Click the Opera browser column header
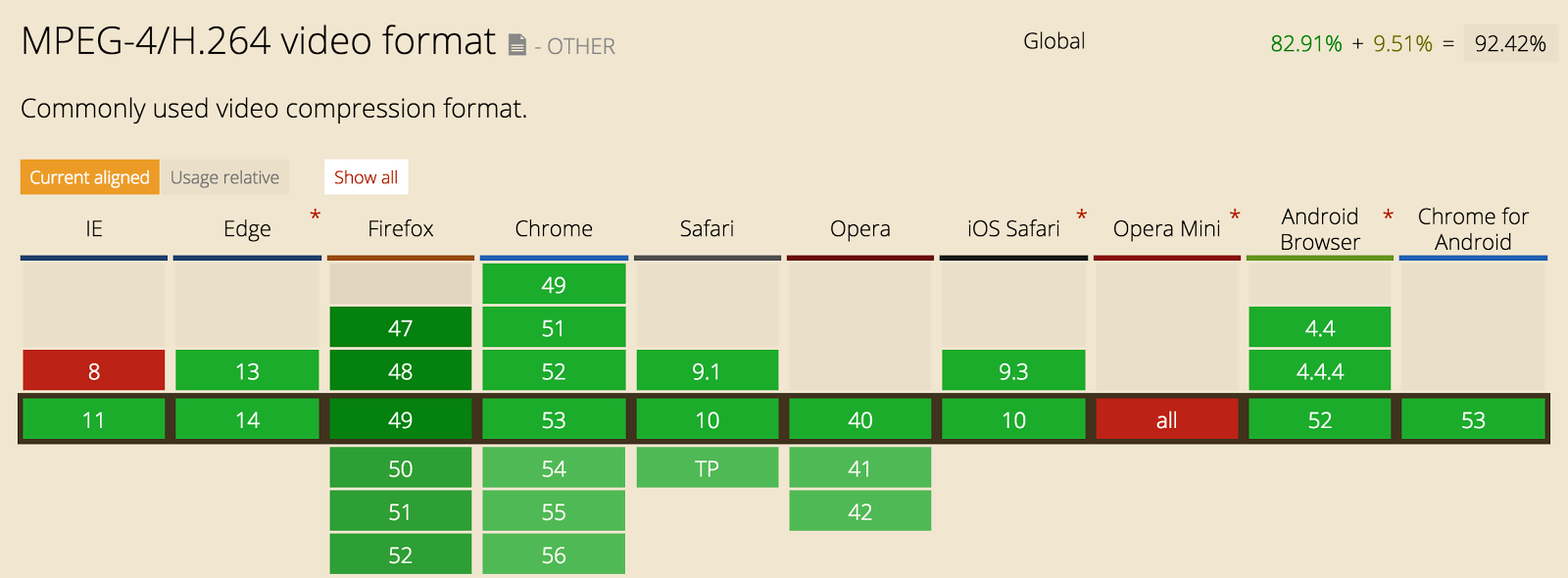The height and width of the screenshot is (578, 1568). (859, 229)
